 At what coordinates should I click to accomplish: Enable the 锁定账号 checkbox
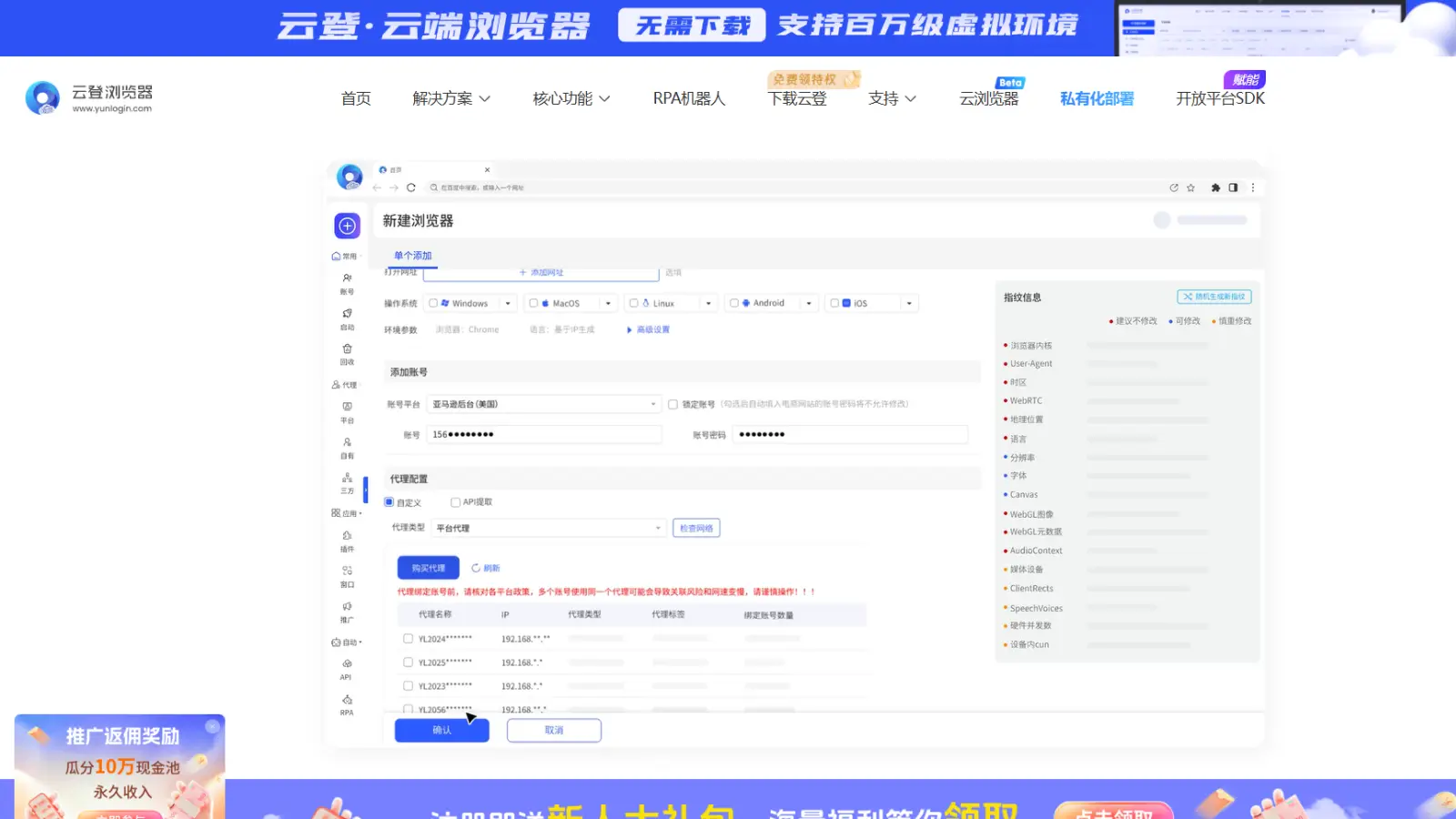pos(673,404)
